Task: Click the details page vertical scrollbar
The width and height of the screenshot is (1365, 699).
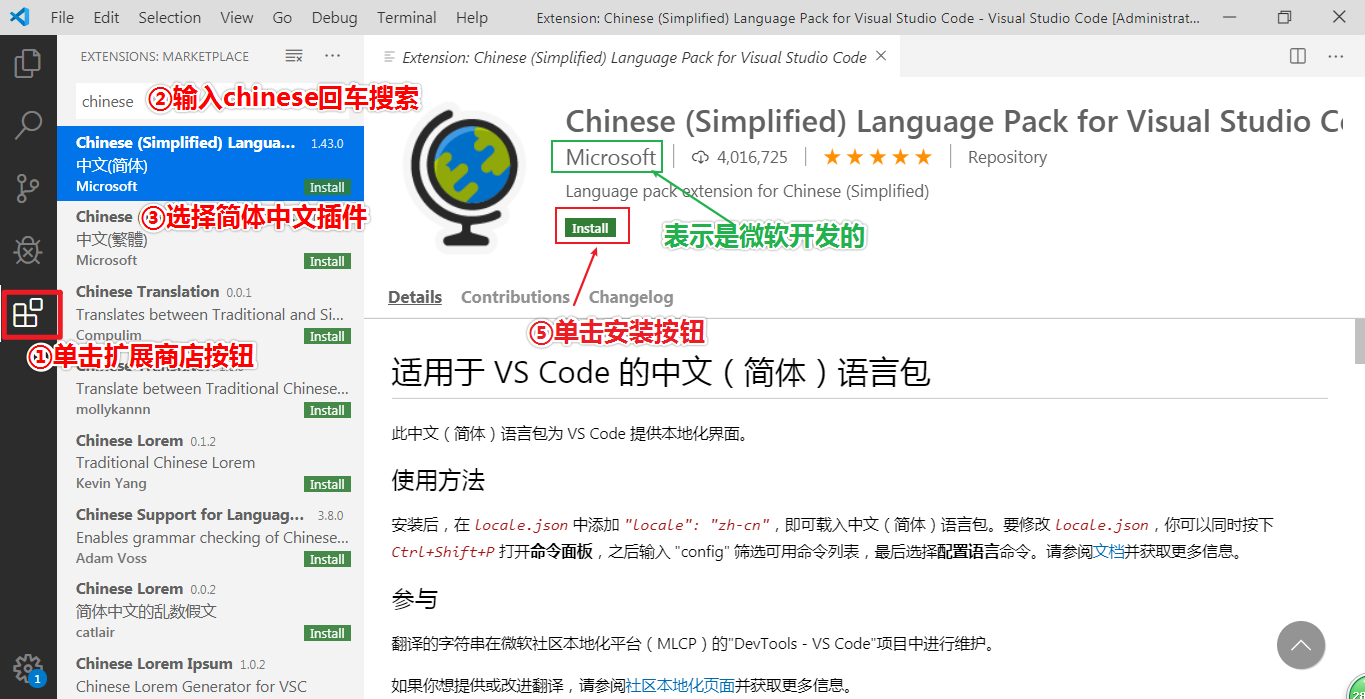Action: 1359,341
